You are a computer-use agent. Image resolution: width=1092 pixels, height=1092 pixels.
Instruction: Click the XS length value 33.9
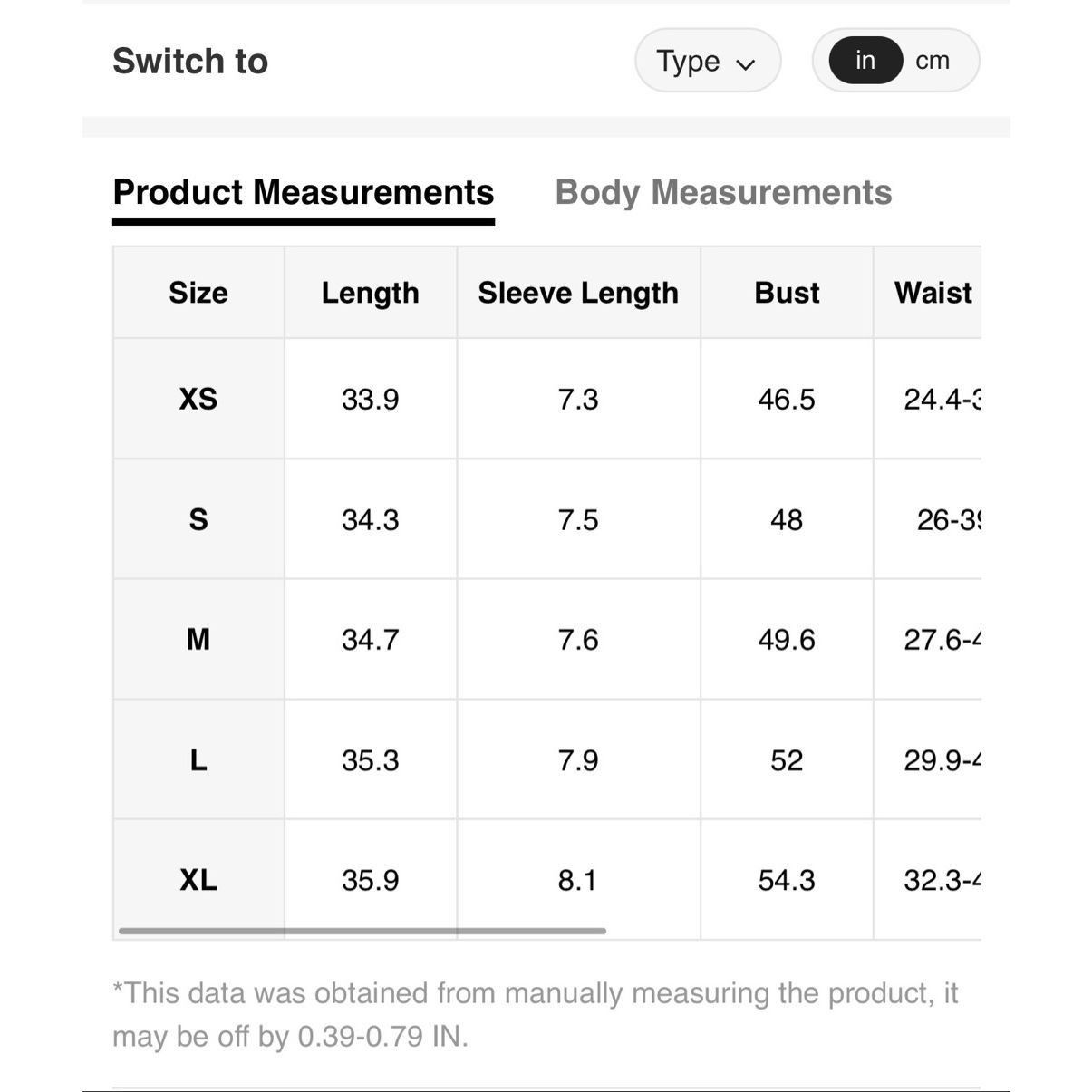[371, 399]
